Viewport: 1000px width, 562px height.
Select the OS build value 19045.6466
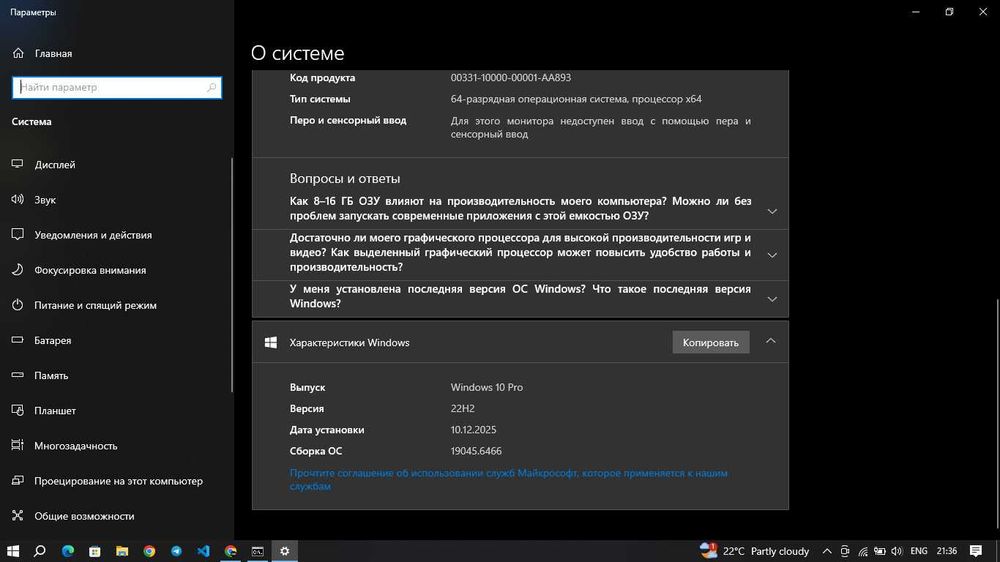pyautogui.click(x=476, y=451)
